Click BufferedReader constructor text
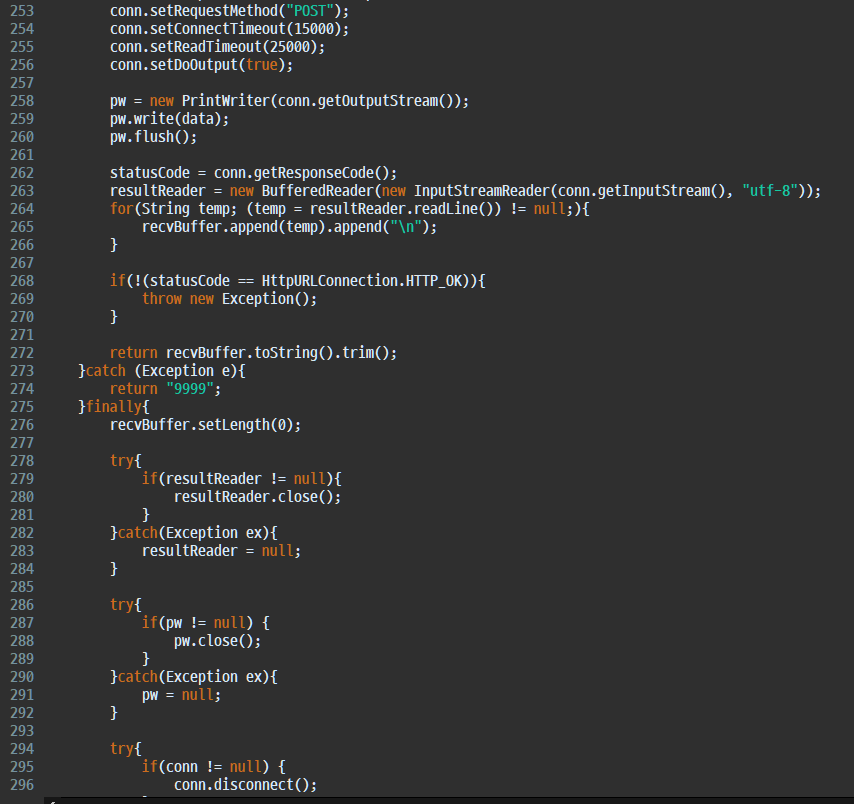This screenshot has height=804, width=854. [x=318, y=191]
